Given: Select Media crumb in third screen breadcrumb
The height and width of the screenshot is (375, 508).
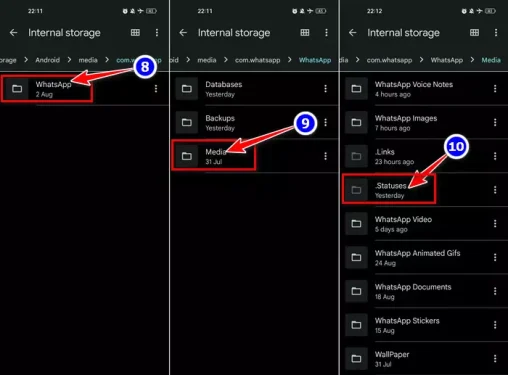Looking at the screenshot, I should point(491,60).
